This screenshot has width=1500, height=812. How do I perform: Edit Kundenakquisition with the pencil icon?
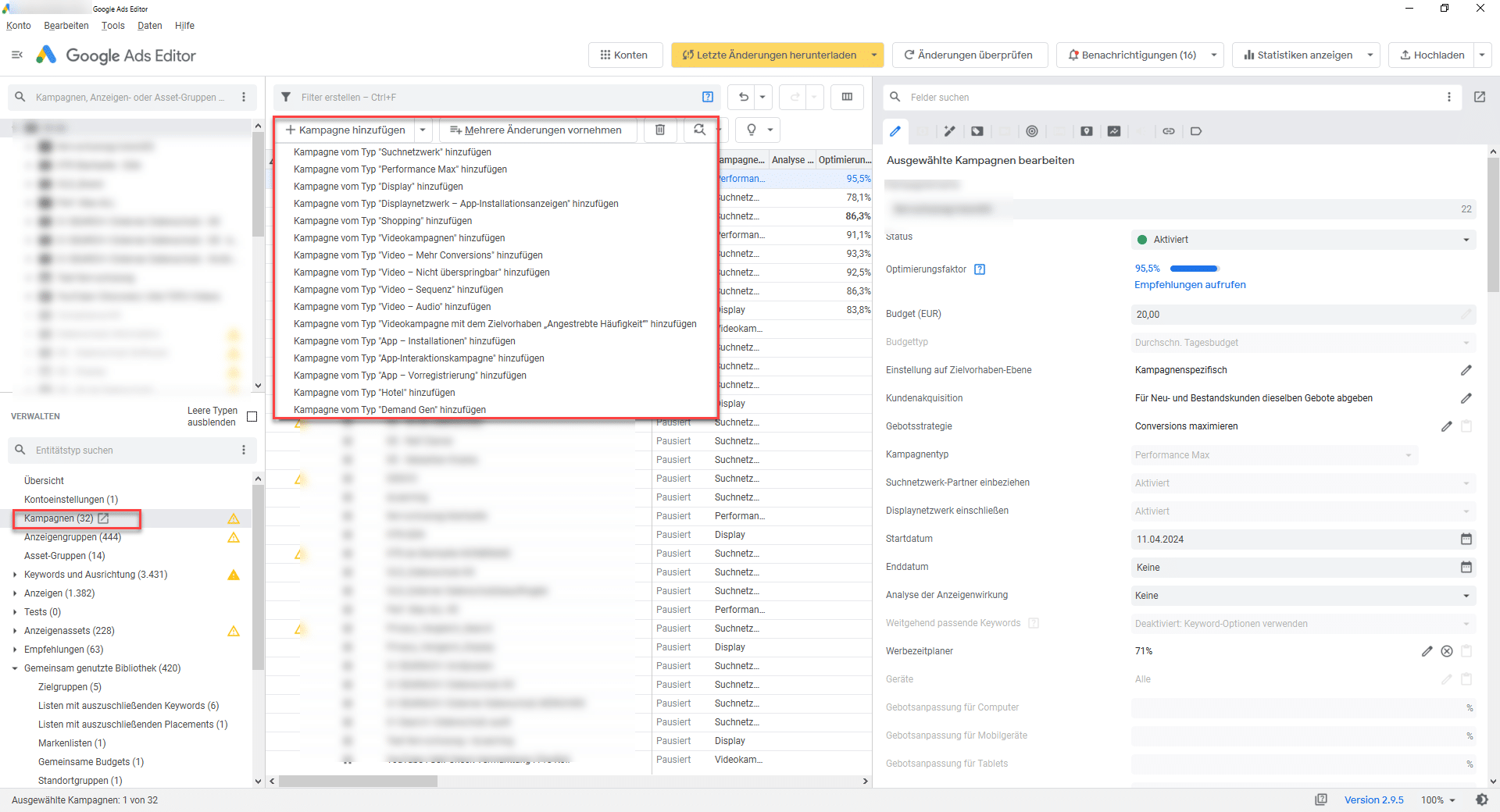pyautogui.click(x=1466, y=398)
